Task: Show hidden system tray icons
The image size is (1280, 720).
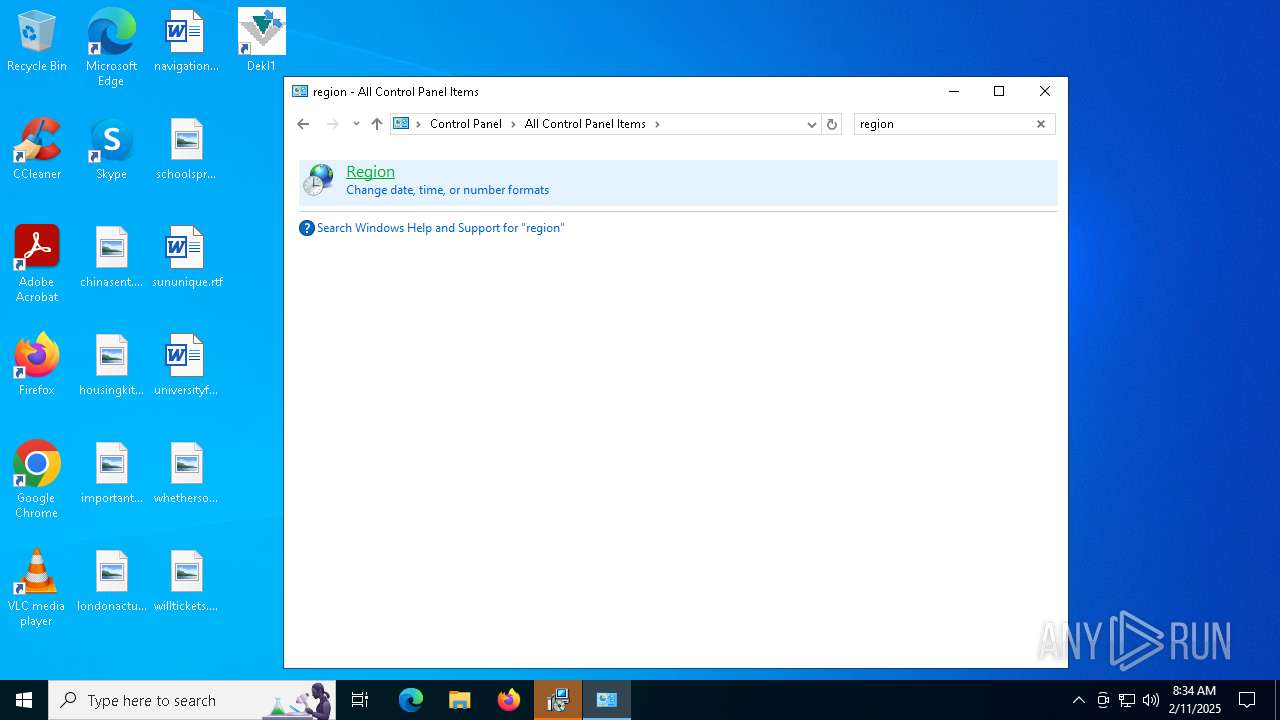Action: [1078, 700]
